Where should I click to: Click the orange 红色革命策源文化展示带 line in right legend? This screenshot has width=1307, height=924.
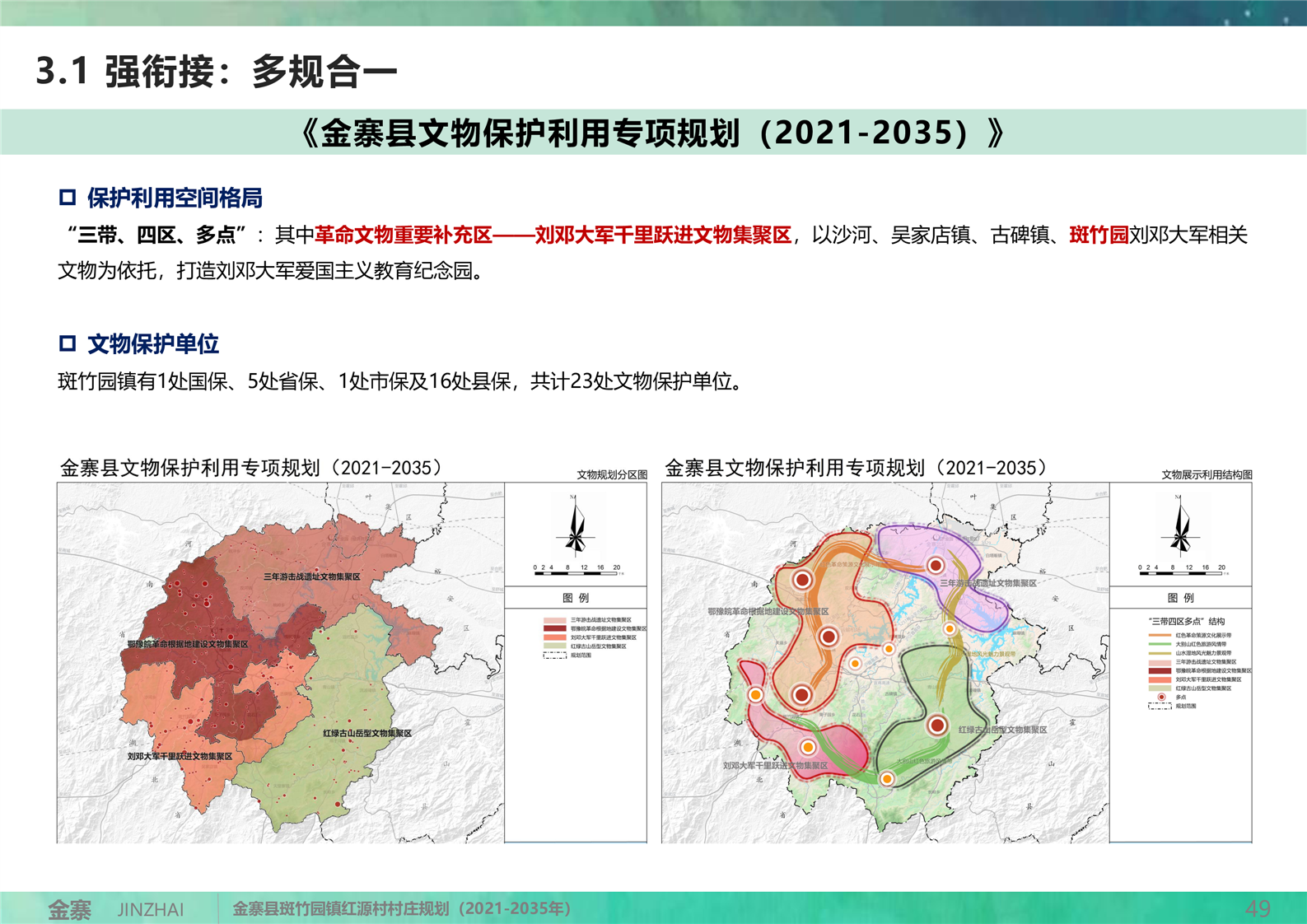1160,636
